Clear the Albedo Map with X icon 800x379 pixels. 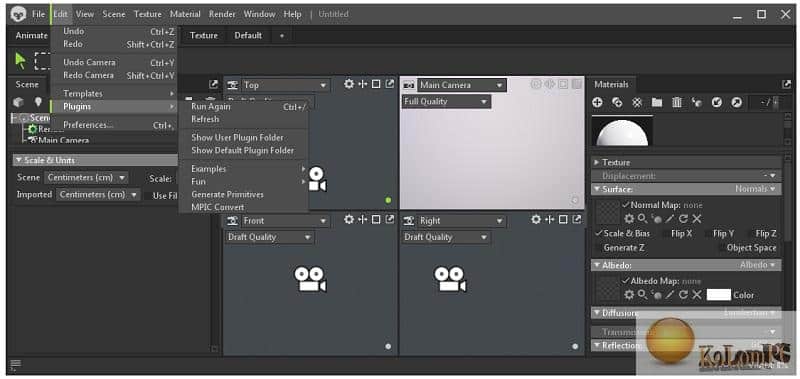pyautogui.click(x=697, y=295)
